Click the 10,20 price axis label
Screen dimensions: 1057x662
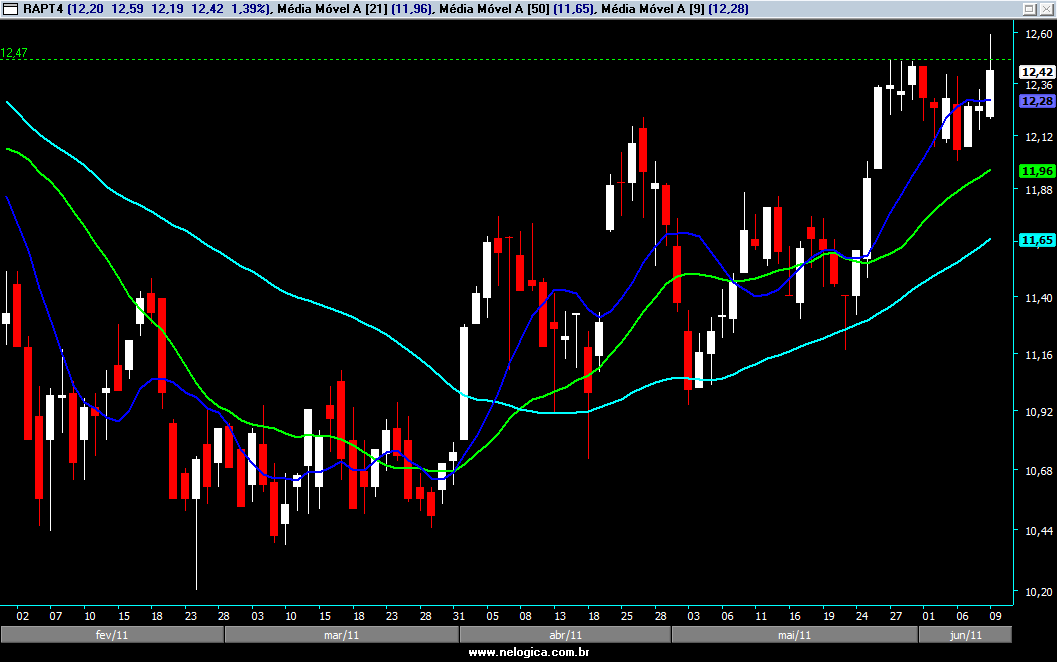click(1038, 592)
